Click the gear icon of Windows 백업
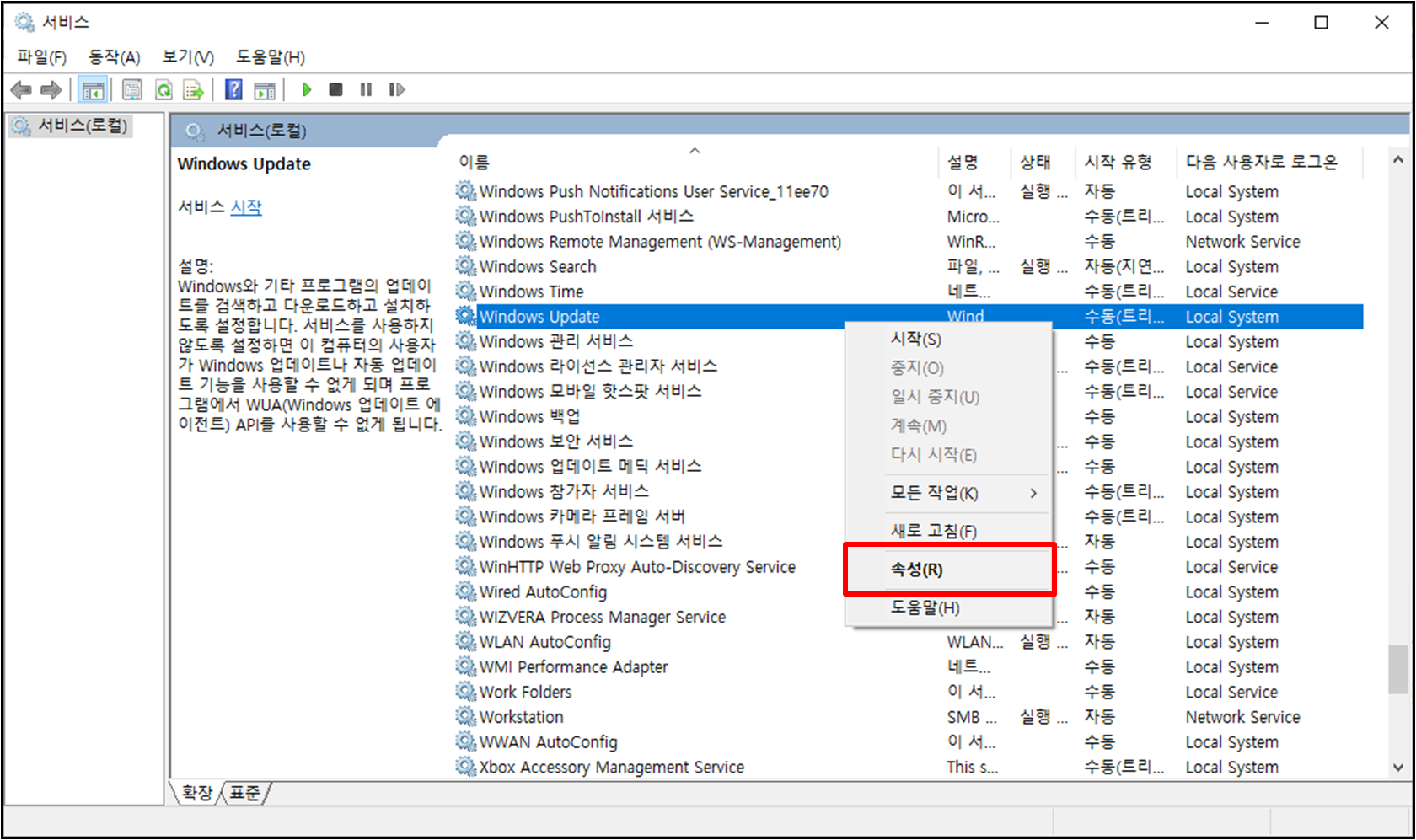 tap(466, 416)
